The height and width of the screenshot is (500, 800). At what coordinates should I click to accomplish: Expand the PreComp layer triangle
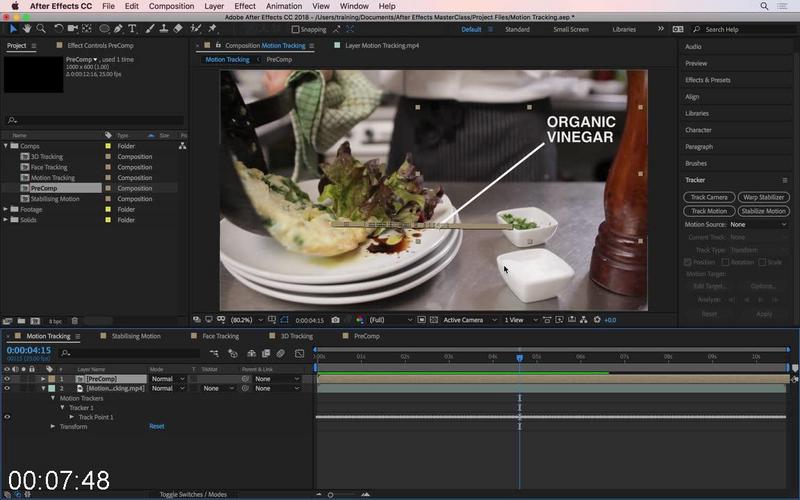click(43, 379)
